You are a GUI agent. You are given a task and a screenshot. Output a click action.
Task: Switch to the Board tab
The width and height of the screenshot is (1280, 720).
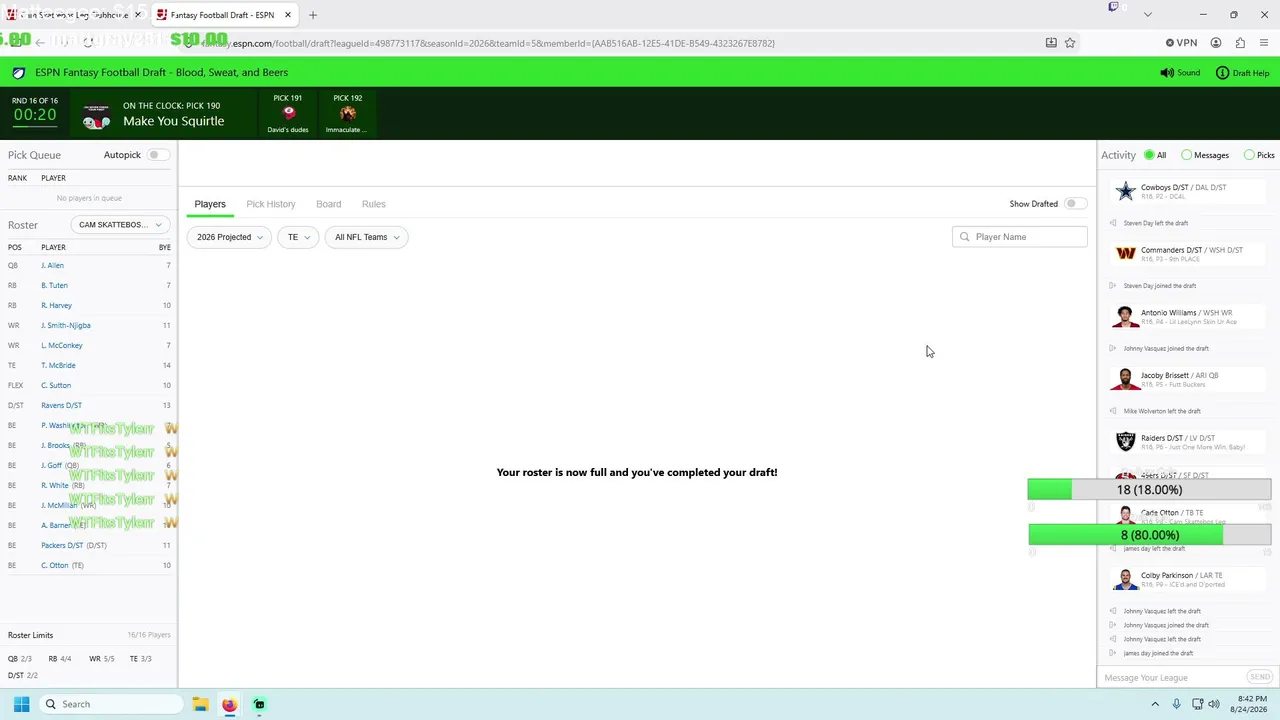tap(329, 204)
